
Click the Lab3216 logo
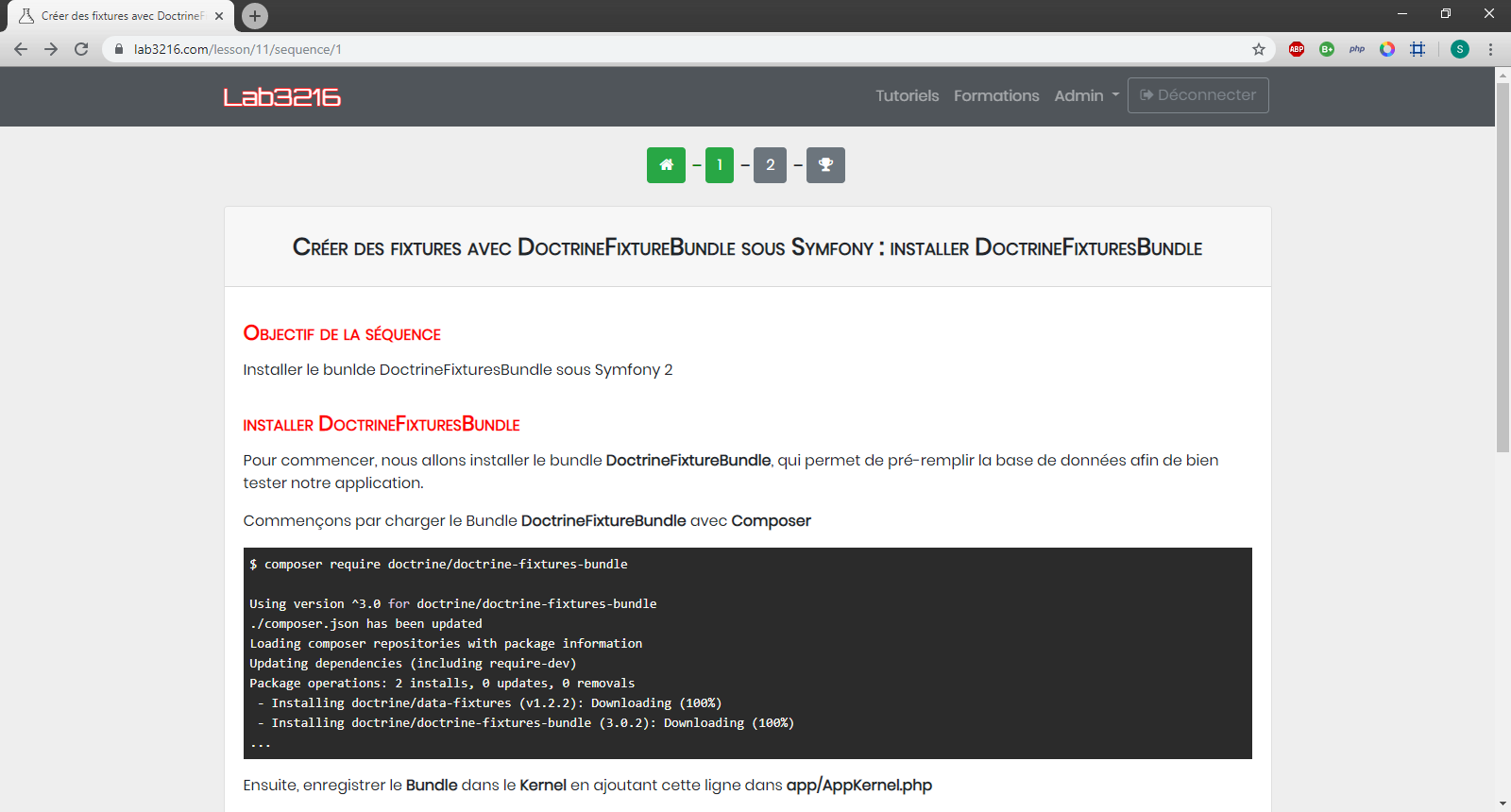pyautogui.click(x=281, y=97)
